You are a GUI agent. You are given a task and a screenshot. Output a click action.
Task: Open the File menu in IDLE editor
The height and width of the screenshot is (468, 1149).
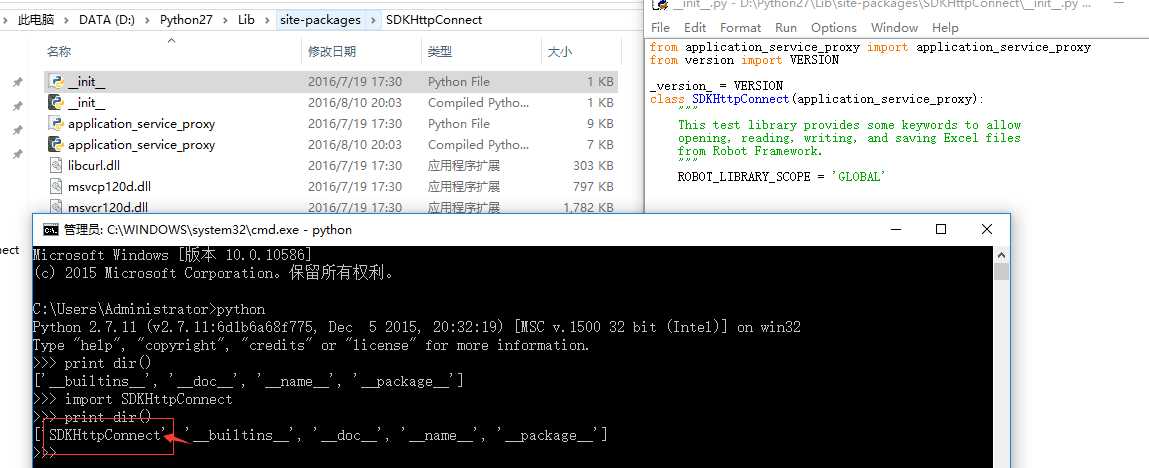pyautogui.click(x=660, y=27)
